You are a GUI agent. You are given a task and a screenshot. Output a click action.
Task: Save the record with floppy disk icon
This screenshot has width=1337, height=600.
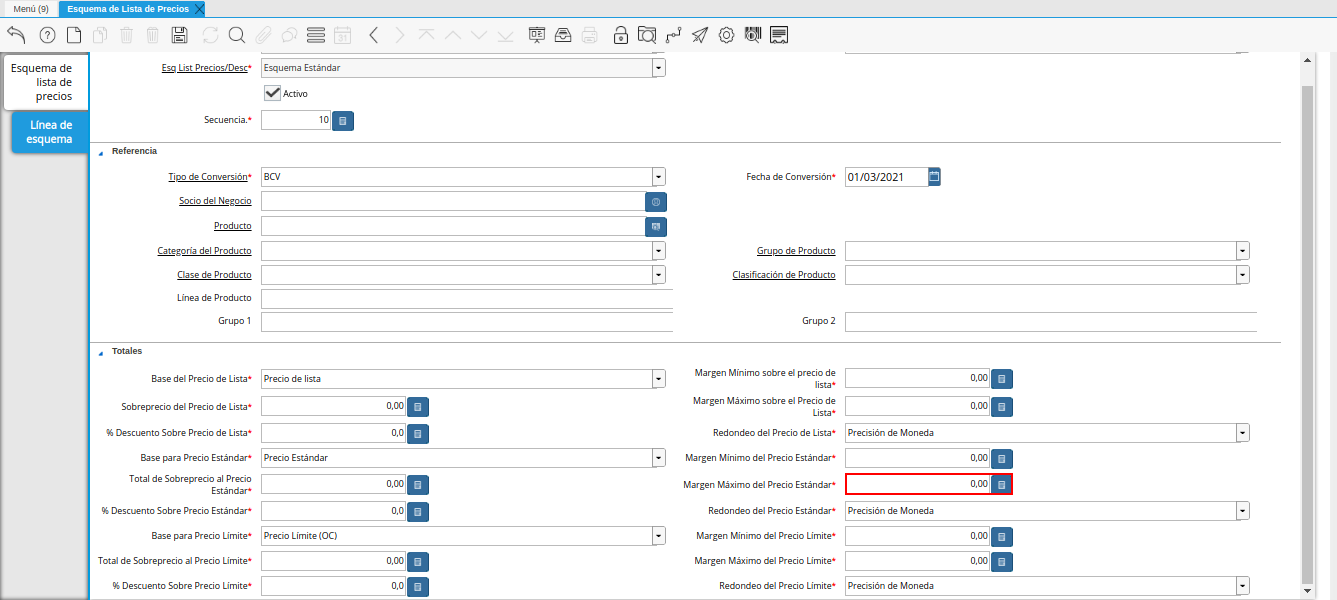point(180,35)
